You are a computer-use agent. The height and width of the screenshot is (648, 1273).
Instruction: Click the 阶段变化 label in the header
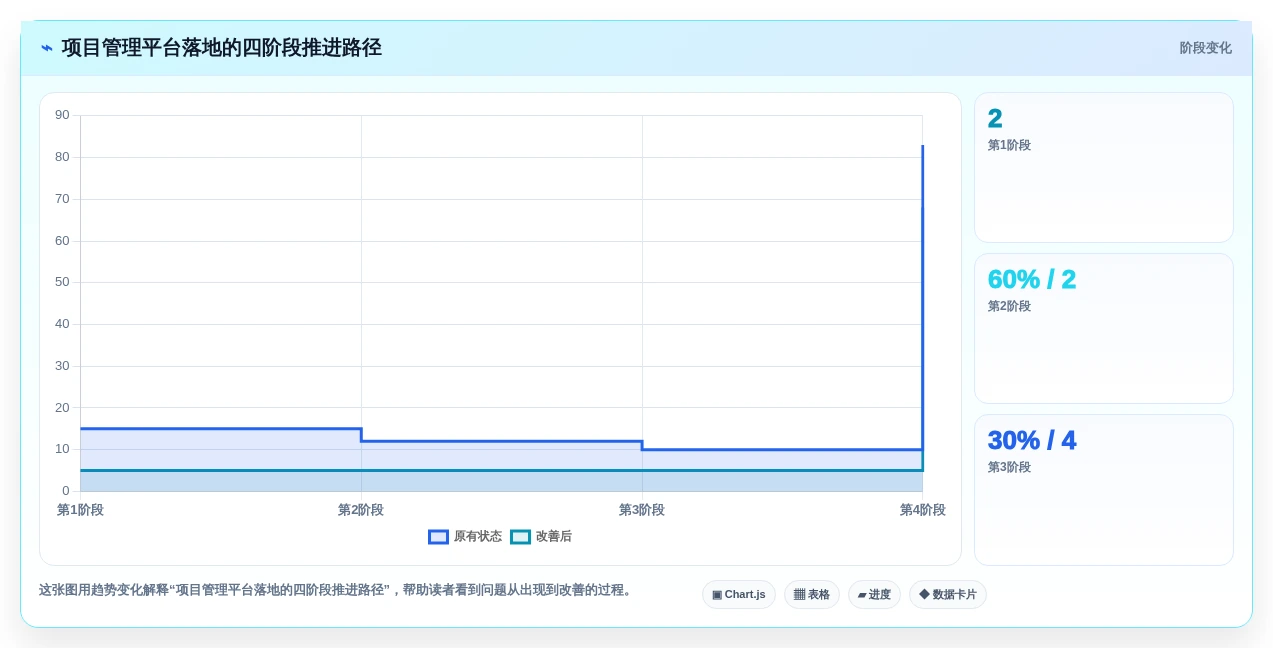pos(1205,48)
